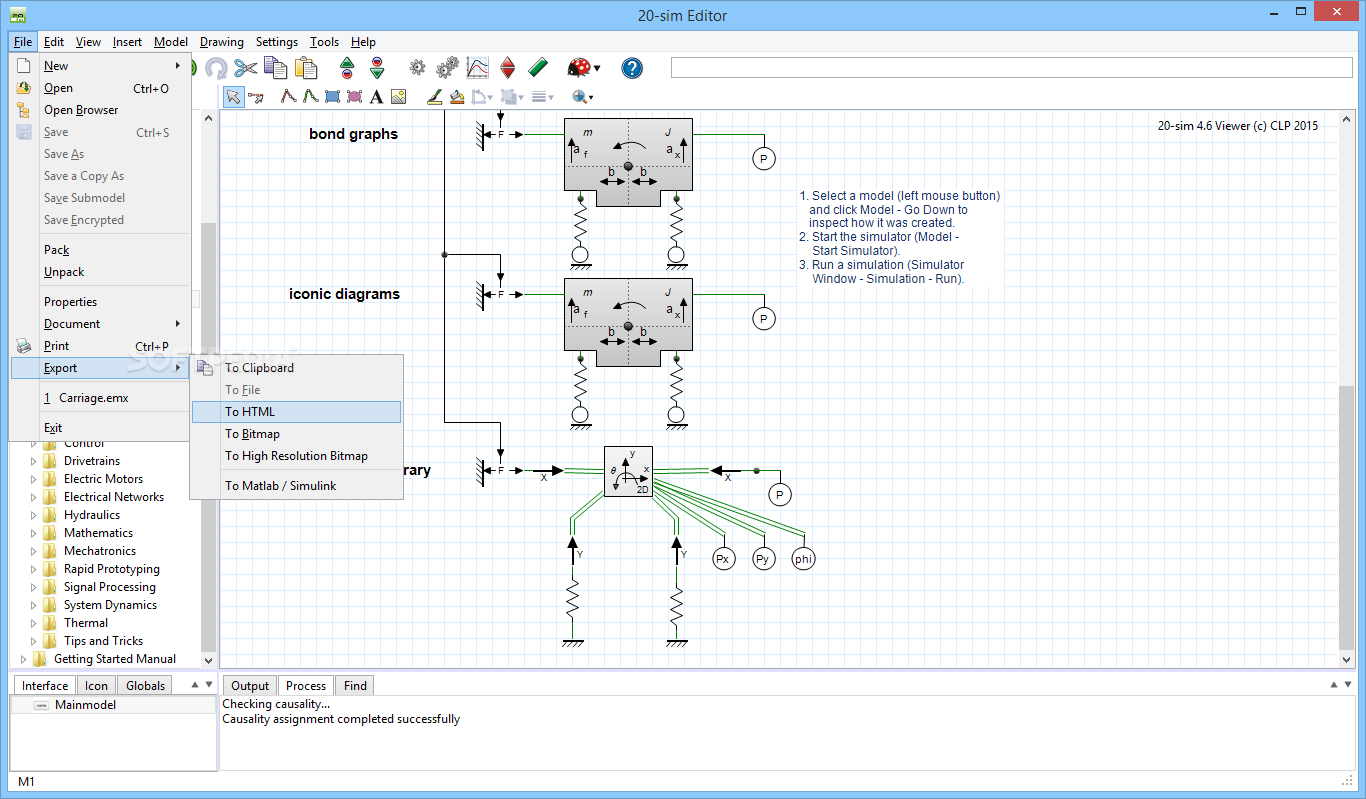The width and height of the screenshot is (1366, 799).
Task: Click Pack in the File menu
Action: click(100, 250)
